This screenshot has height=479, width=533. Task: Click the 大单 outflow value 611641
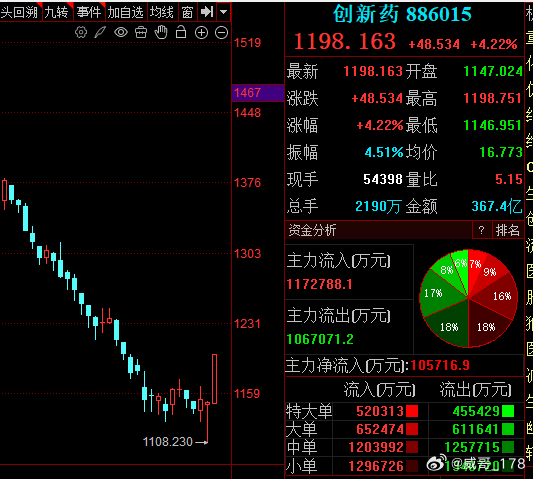click(x=475, y=429)
